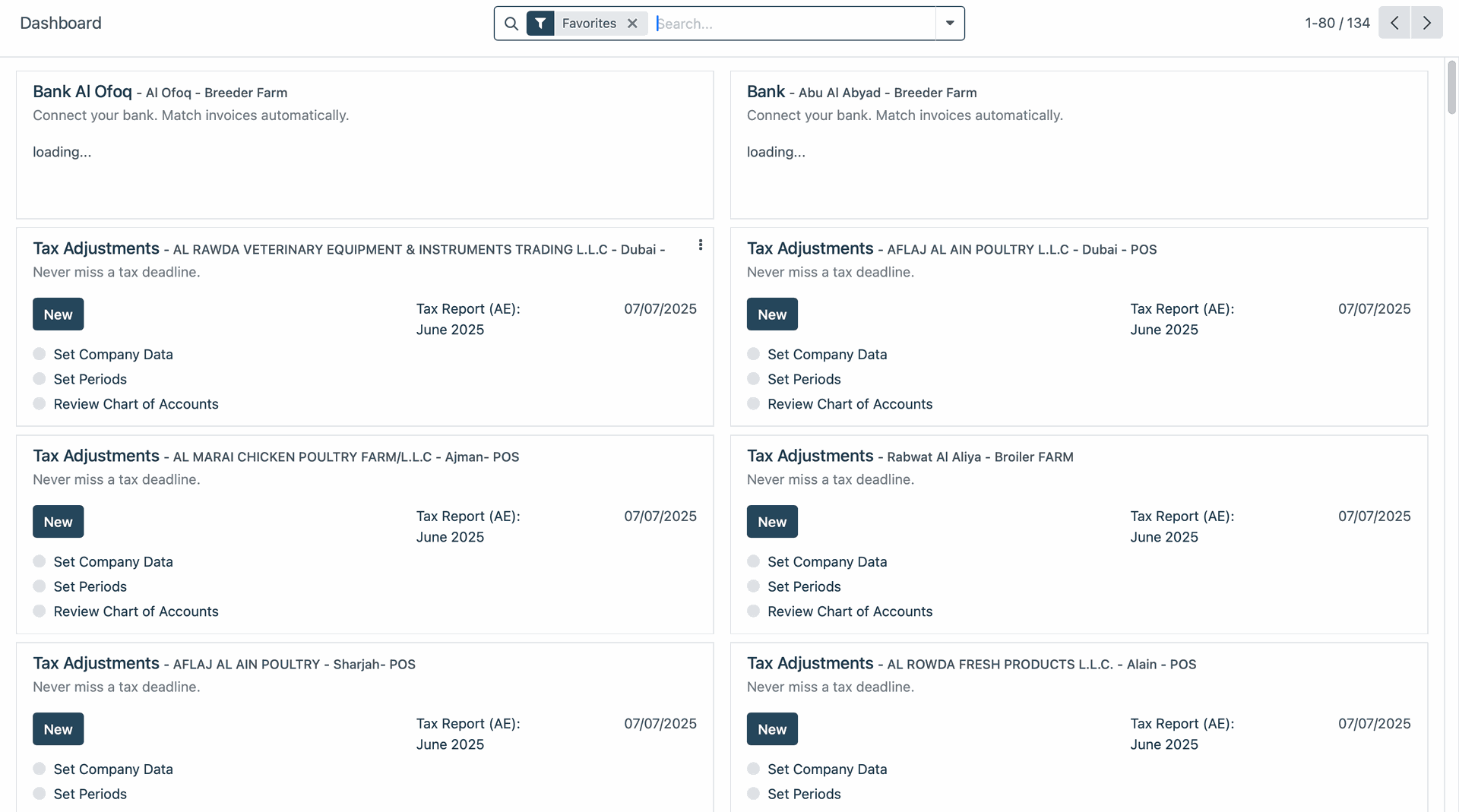Toggle Review Chart of Accounts for Rabwat Al Aliya
Screen dimensions: 1459x812
pos(753,611)
